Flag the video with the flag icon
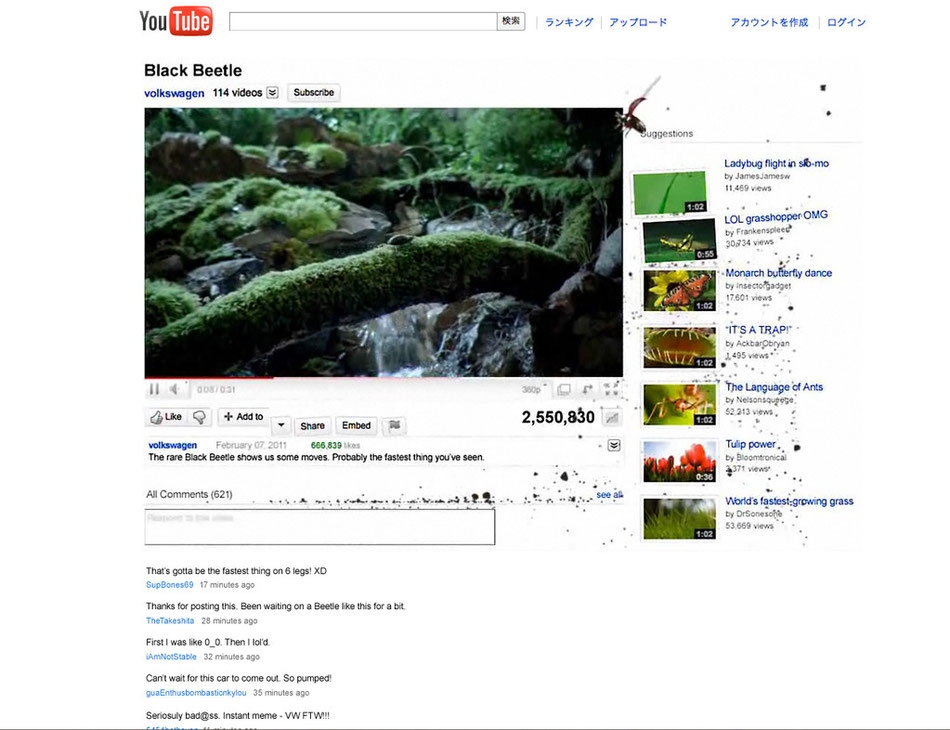The width and height of the screenshot is (950, 730). pos(394,425)
